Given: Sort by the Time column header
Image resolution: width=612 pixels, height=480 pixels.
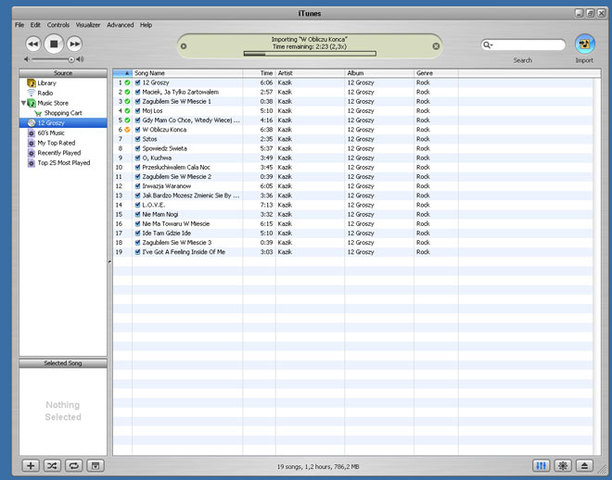Looking at the screenshot, I should [x=259, y=73].
